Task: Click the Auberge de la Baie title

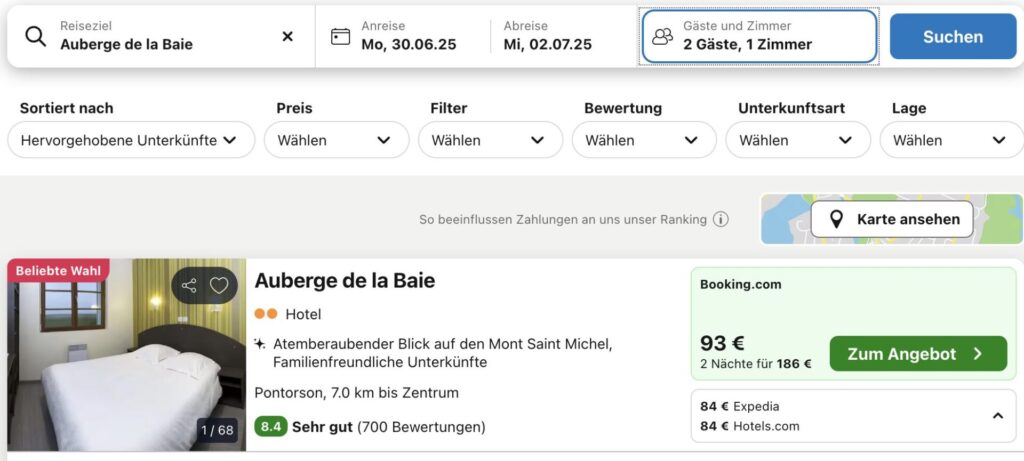Action: 345,281
